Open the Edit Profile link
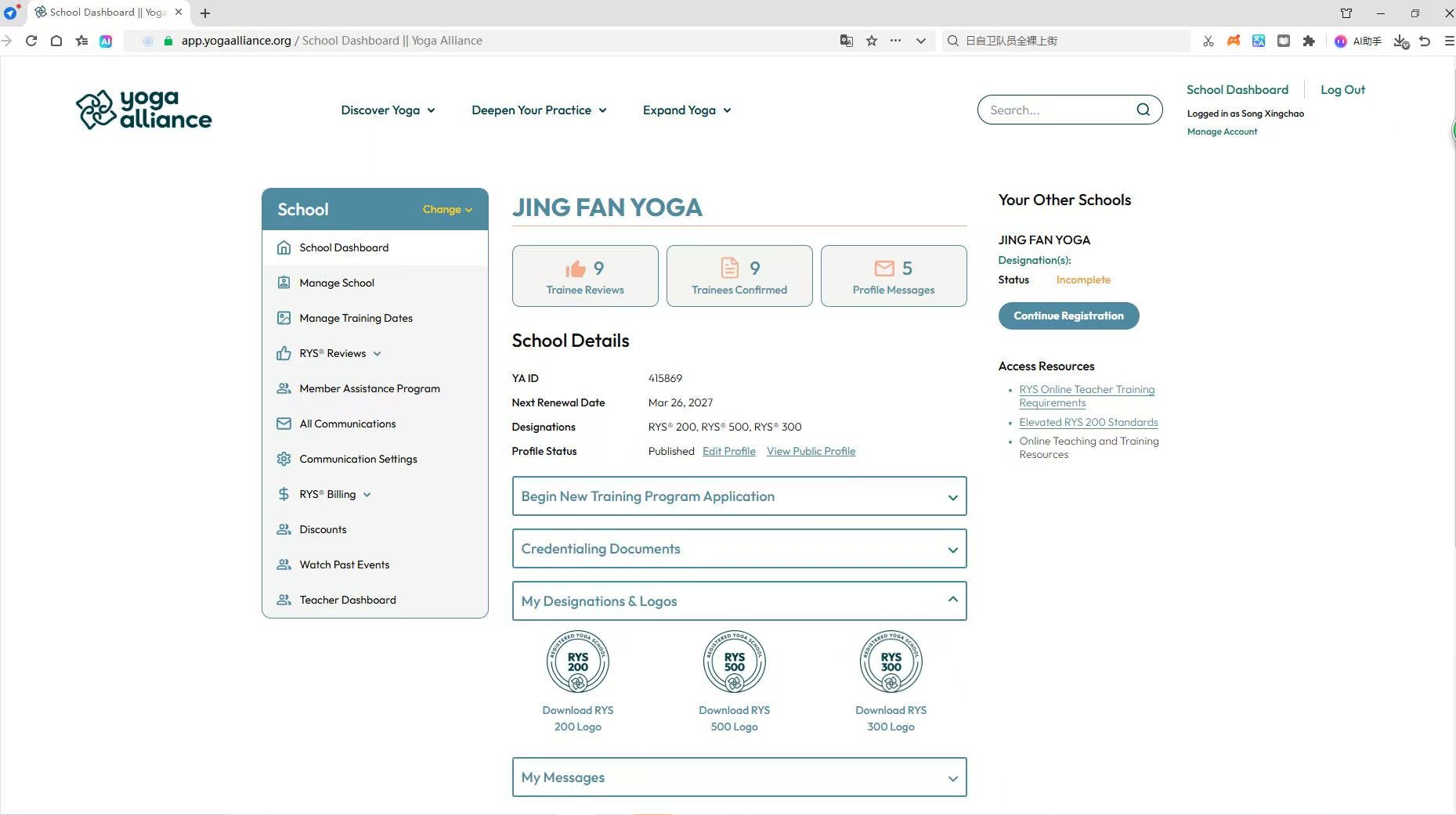 pyautogui.click(x=728, y=452)
